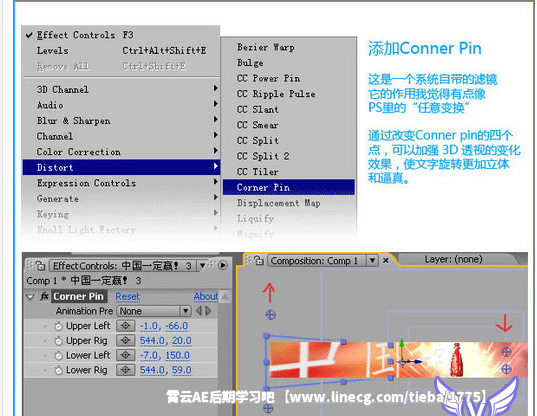Click upper-right corner pin handle in viewer
The height and width of the screenshot is (416, 537).
point(506,352)
